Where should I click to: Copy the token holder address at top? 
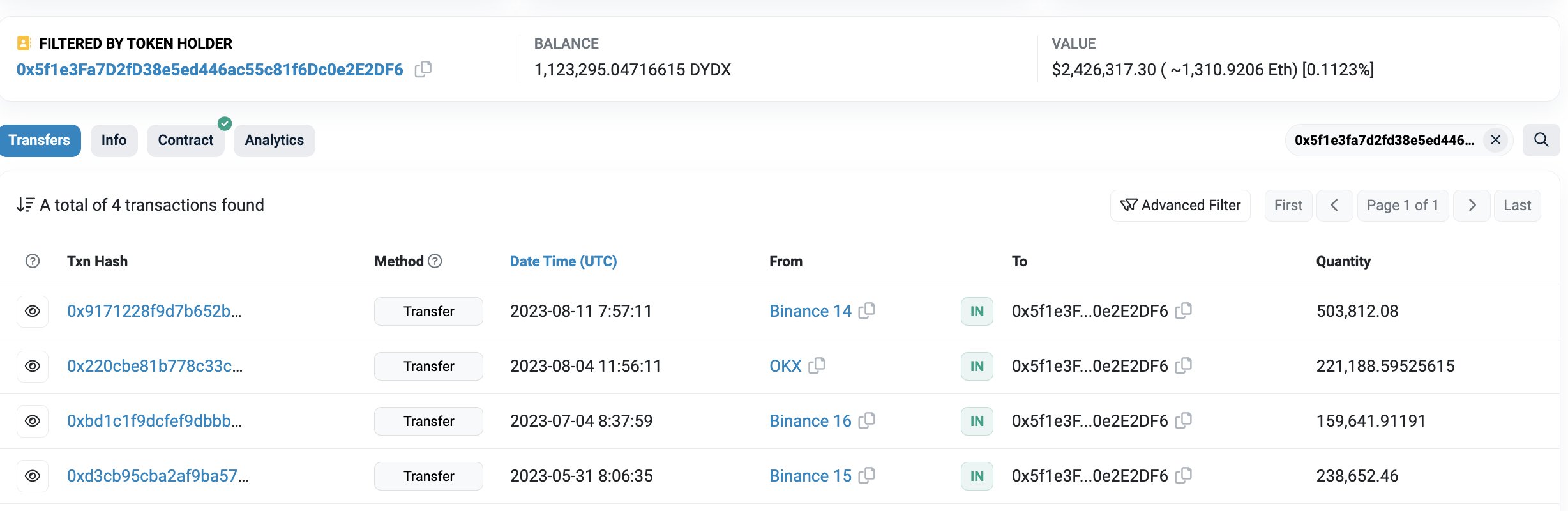(423, 69)
